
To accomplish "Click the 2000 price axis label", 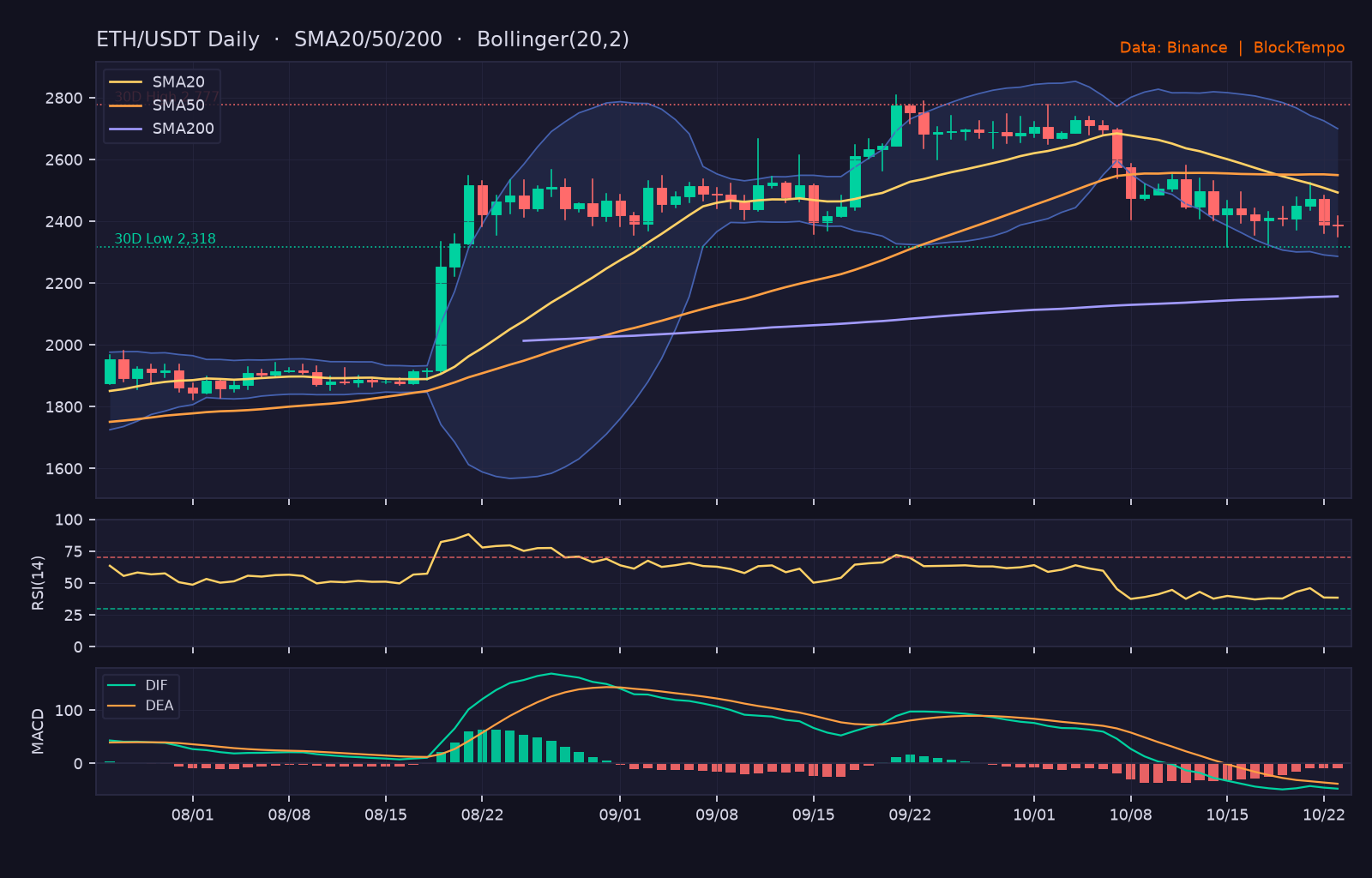I will click(64, 346).
